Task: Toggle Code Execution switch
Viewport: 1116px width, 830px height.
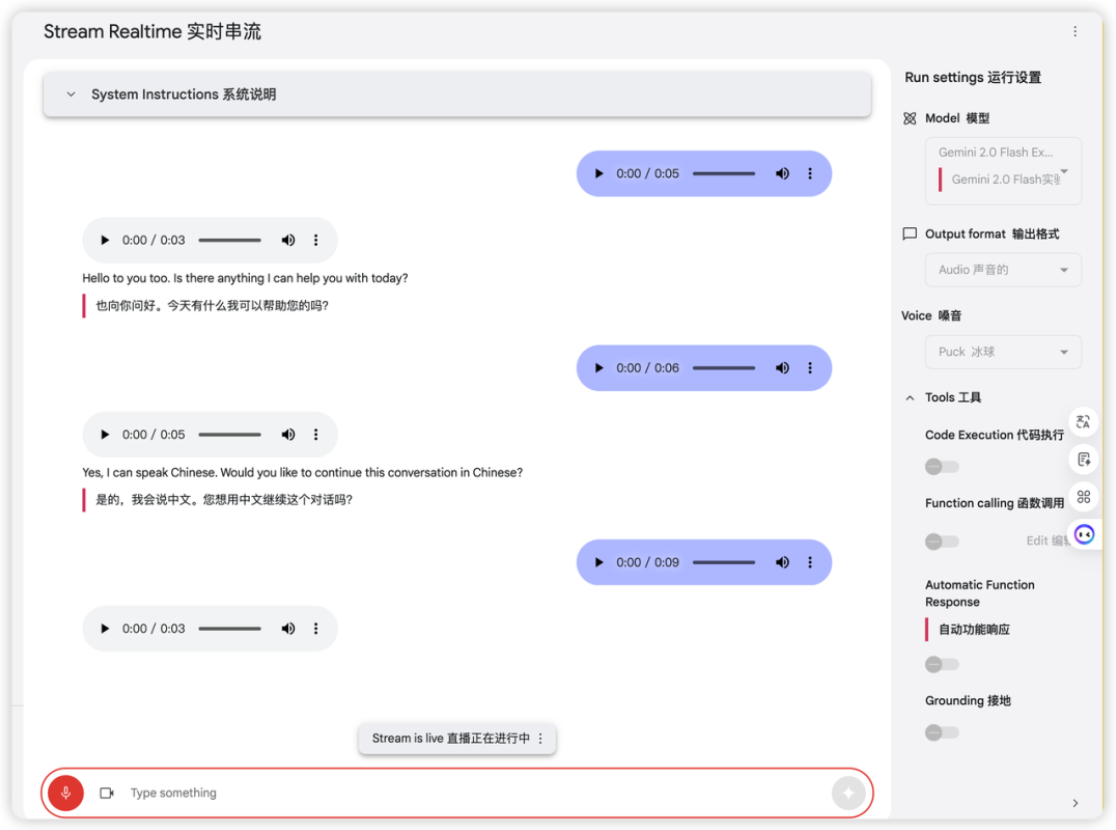Action: pos(942,467)
